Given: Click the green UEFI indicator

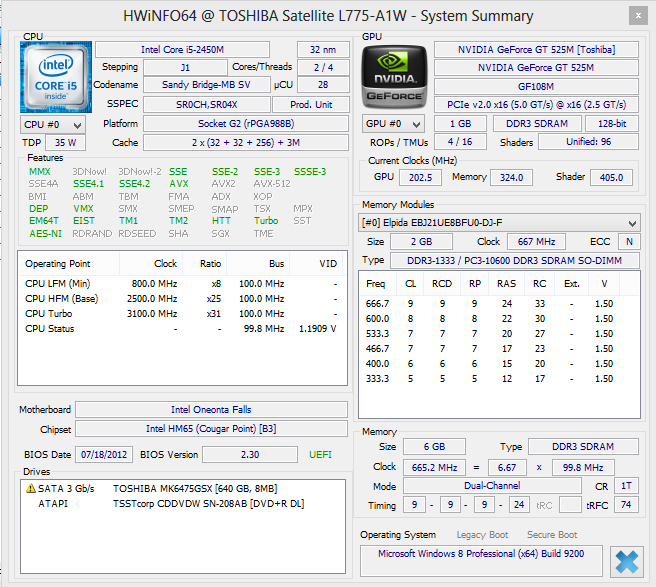Looking at the screenshot, I should pyautogui.click(x=320, y=454).
